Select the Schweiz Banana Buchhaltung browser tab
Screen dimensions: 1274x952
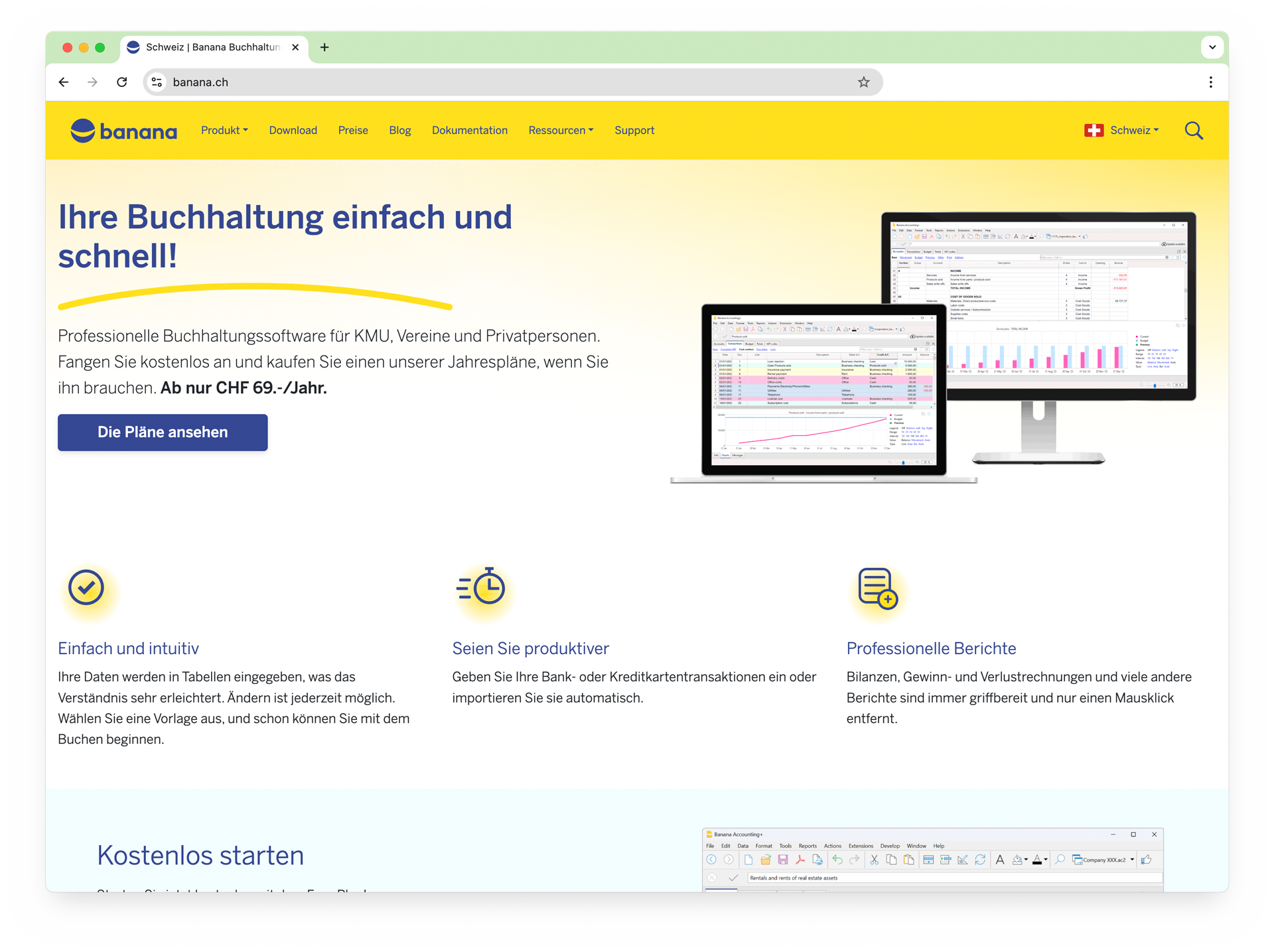[x=214, y=47]
